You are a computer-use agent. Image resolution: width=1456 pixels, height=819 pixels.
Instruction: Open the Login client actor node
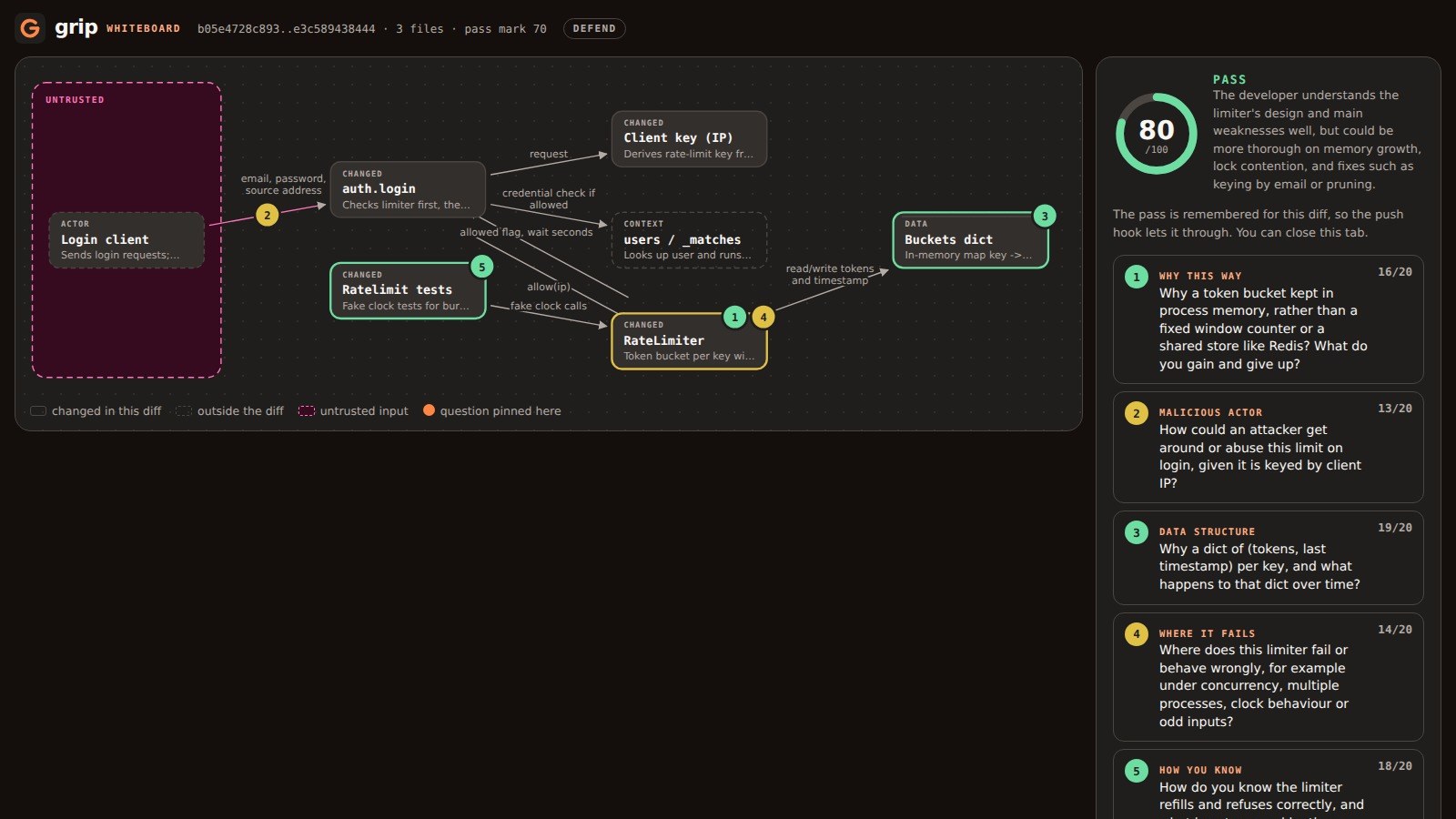(126, 240)
